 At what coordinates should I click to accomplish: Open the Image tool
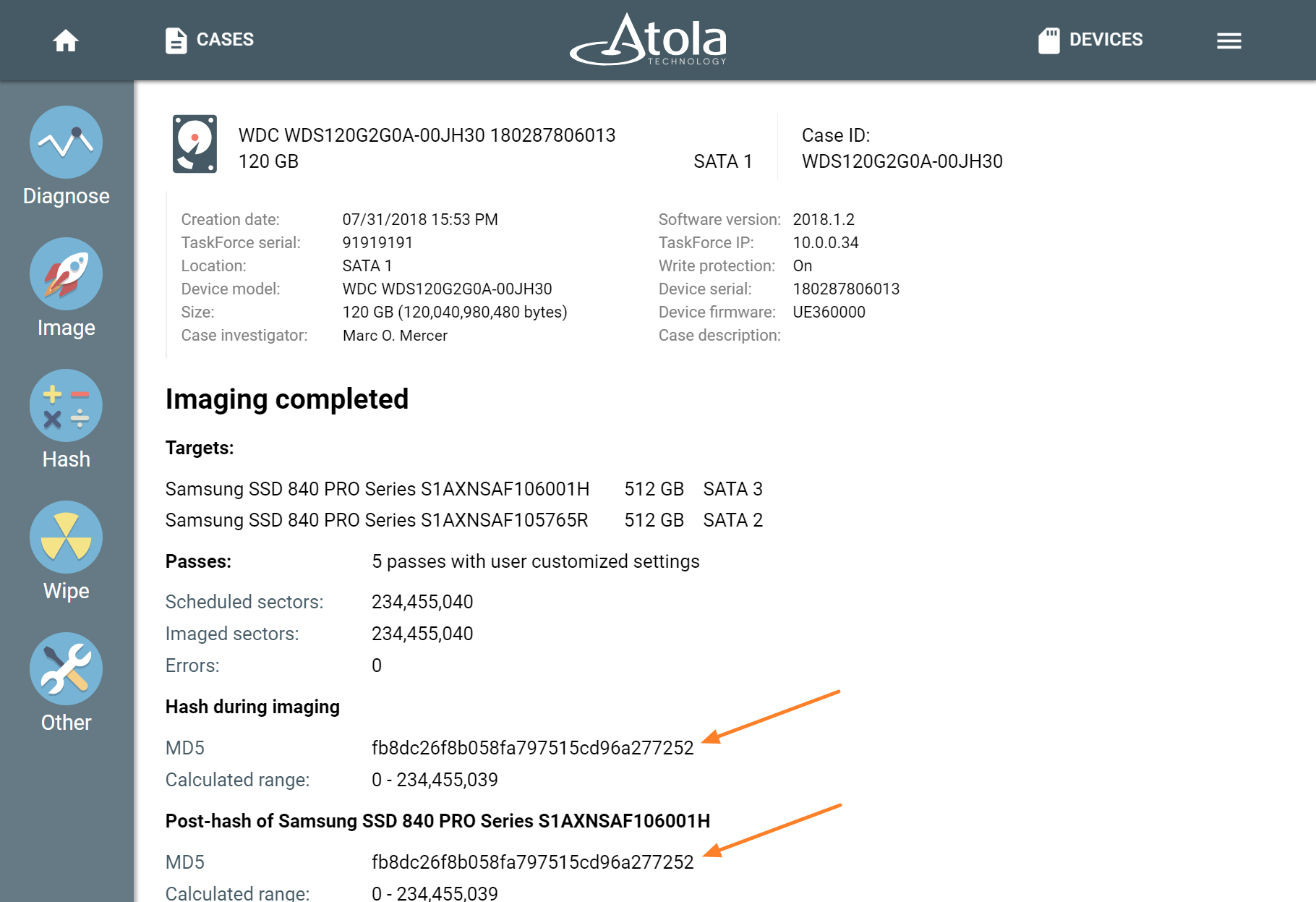coord(66,274)
